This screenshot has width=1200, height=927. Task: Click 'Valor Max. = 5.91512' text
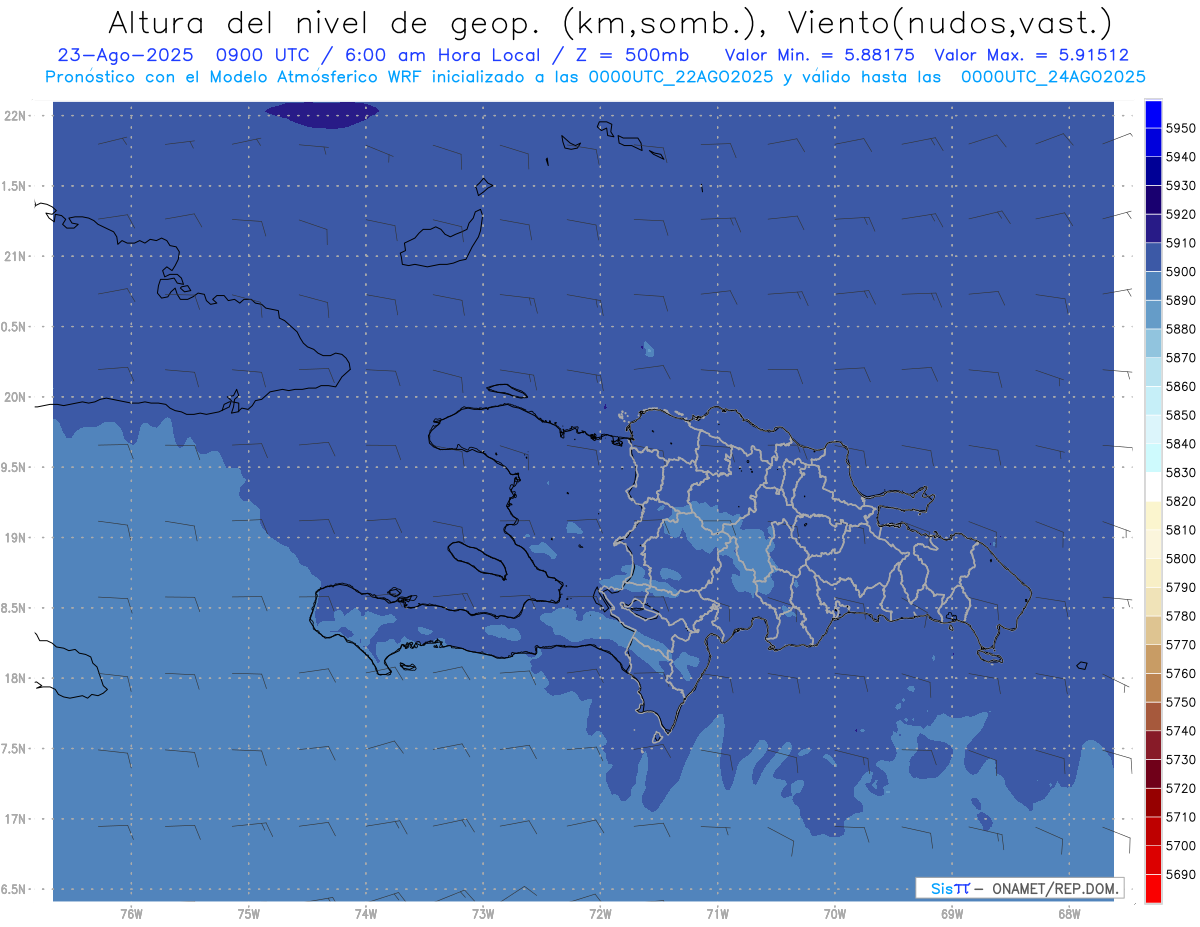(x=1031, y=55)
